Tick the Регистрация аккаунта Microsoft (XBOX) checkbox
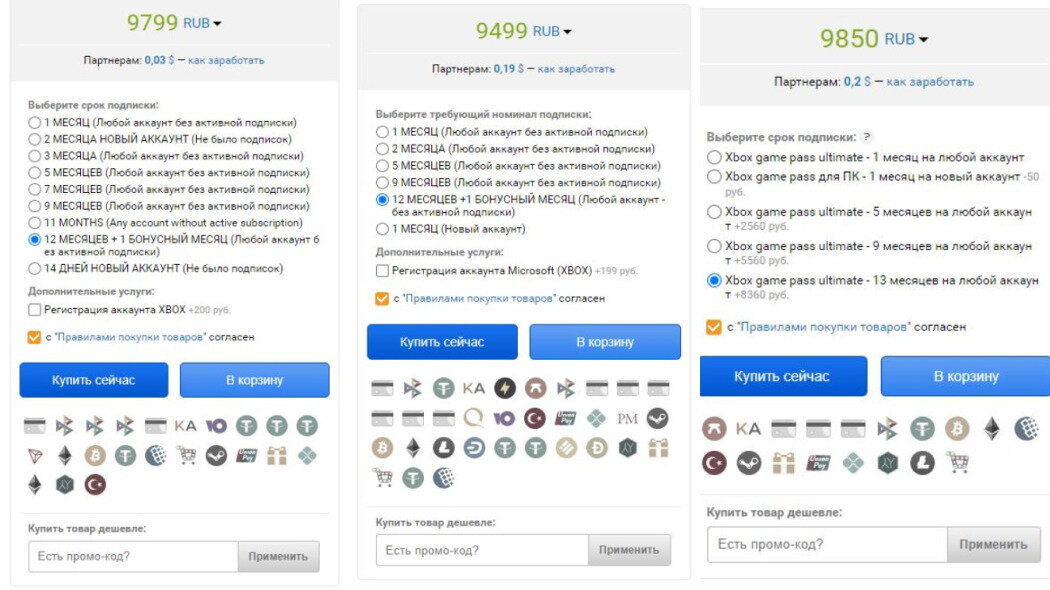This screenshot has width=1050, height=590. point(382,271)
